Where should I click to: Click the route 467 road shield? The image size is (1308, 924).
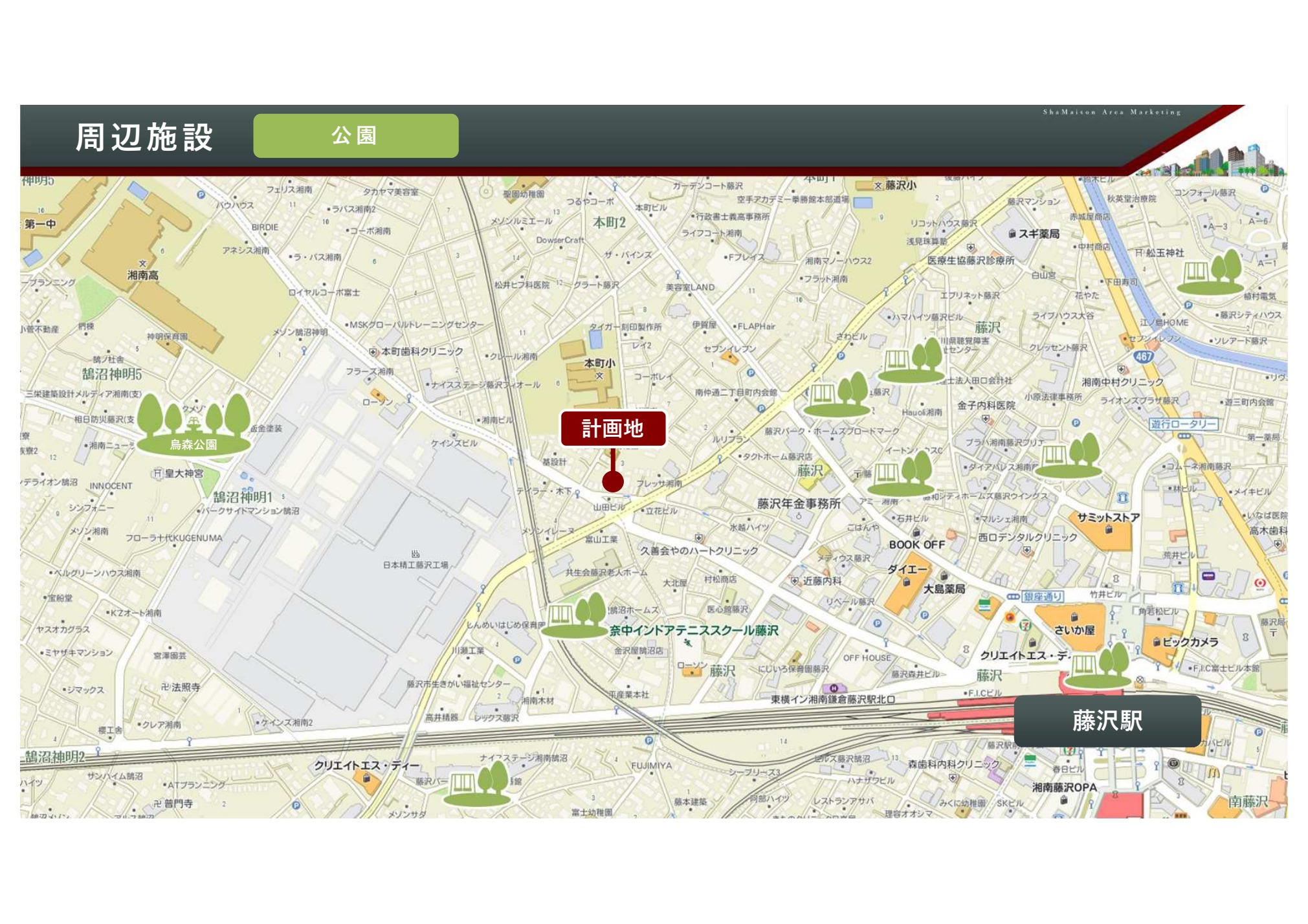click(x=1143, y=357)
